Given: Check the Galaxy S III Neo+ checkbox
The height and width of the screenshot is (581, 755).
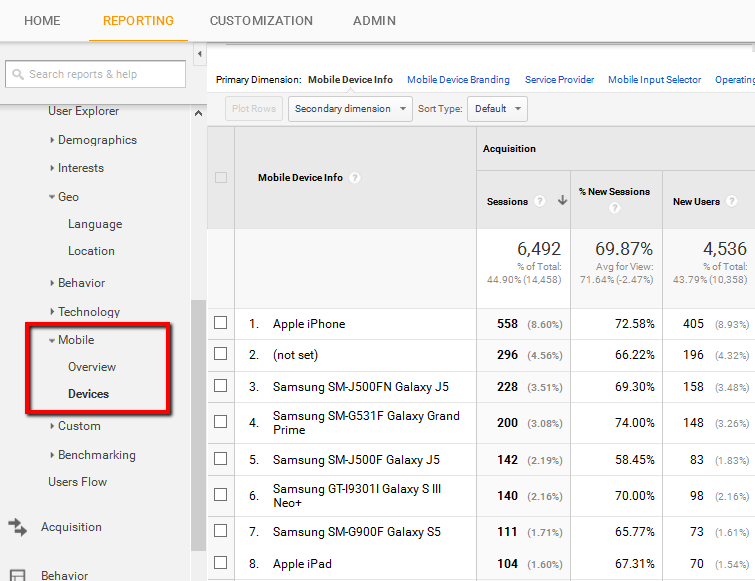Looking at the screenshot, I should click(x=221, y=494).
